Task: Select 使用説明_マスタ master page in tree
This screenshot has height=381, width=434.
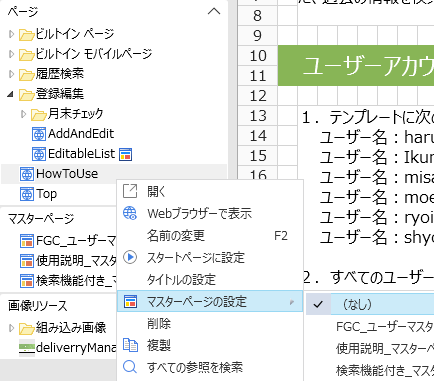Action: pos(76,261)
